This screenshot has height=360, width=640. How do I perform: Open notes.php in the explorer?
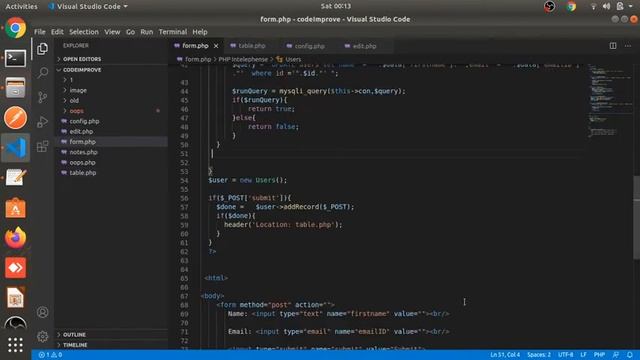tap(83, 152)
